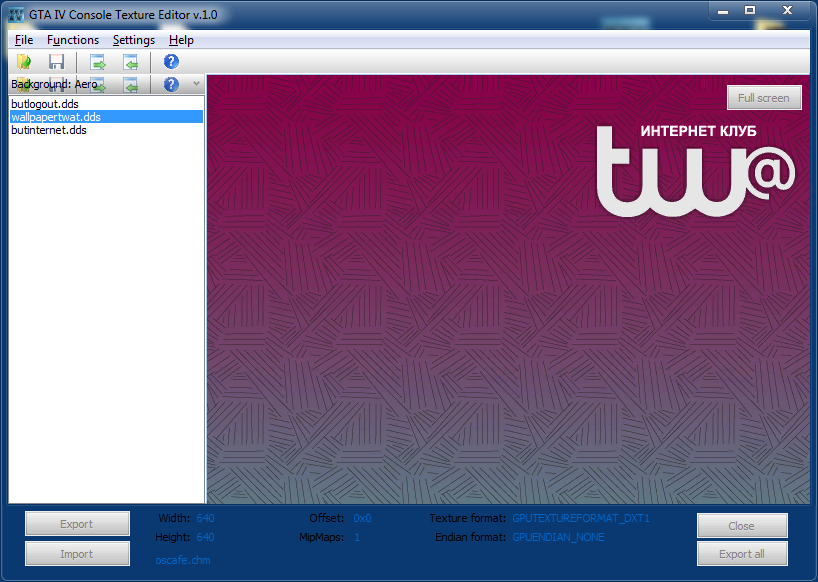Image resolution: width=818 pixels, height=582 pixels.
Task: Open the Settings menu
Action: (x=134, y=40)
